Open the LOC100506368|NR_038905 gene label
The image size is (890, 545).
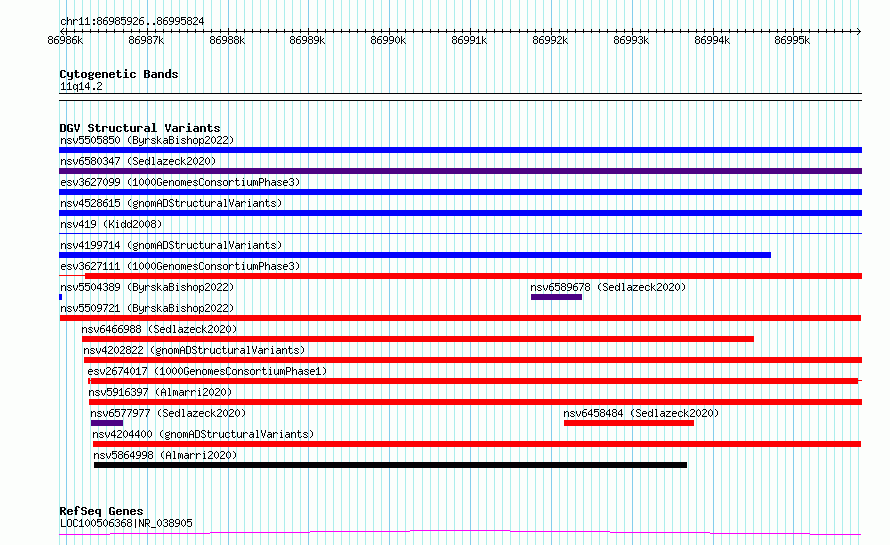(126, 523)
